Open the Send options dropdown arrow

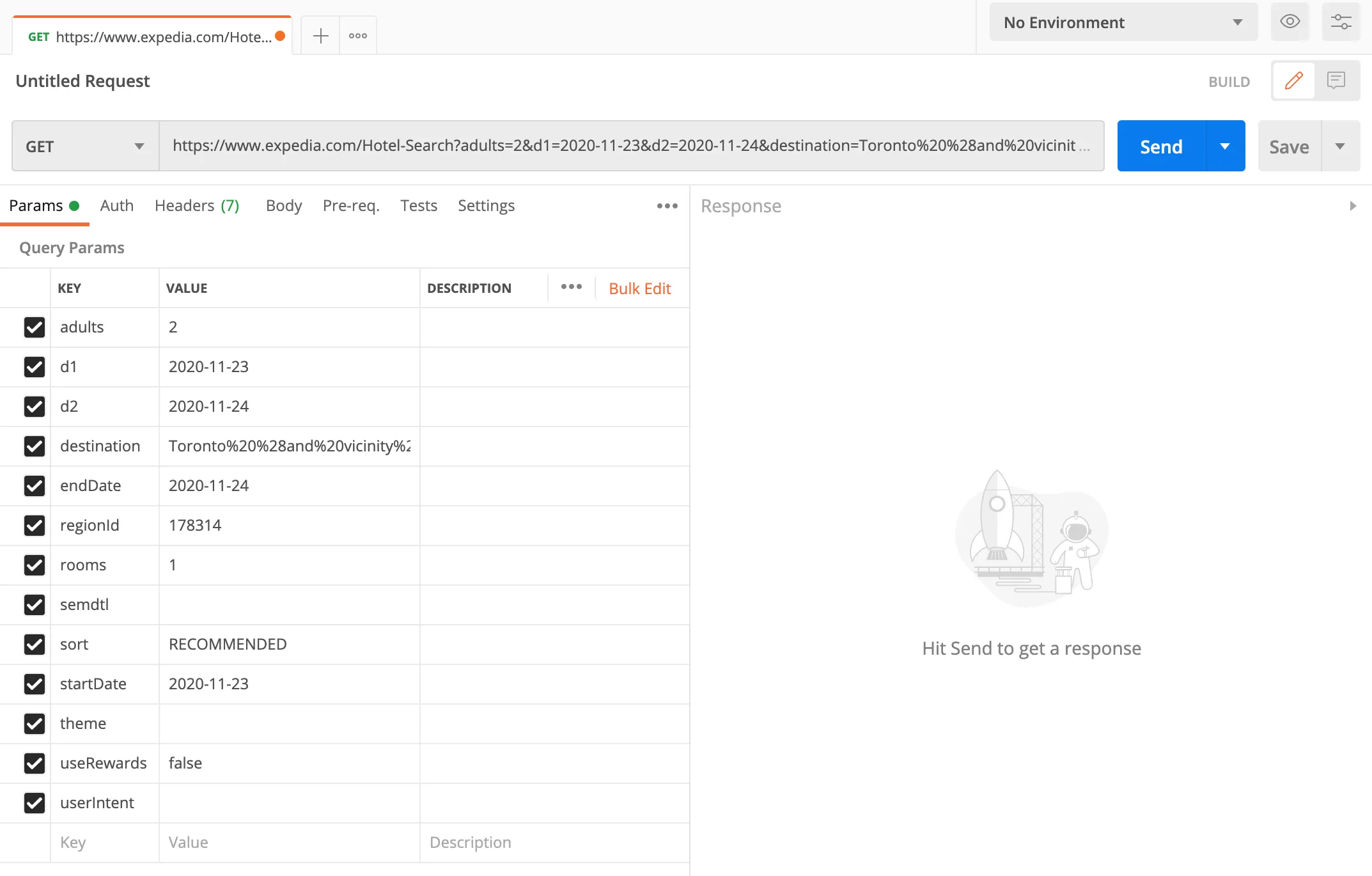[1225, 146]
